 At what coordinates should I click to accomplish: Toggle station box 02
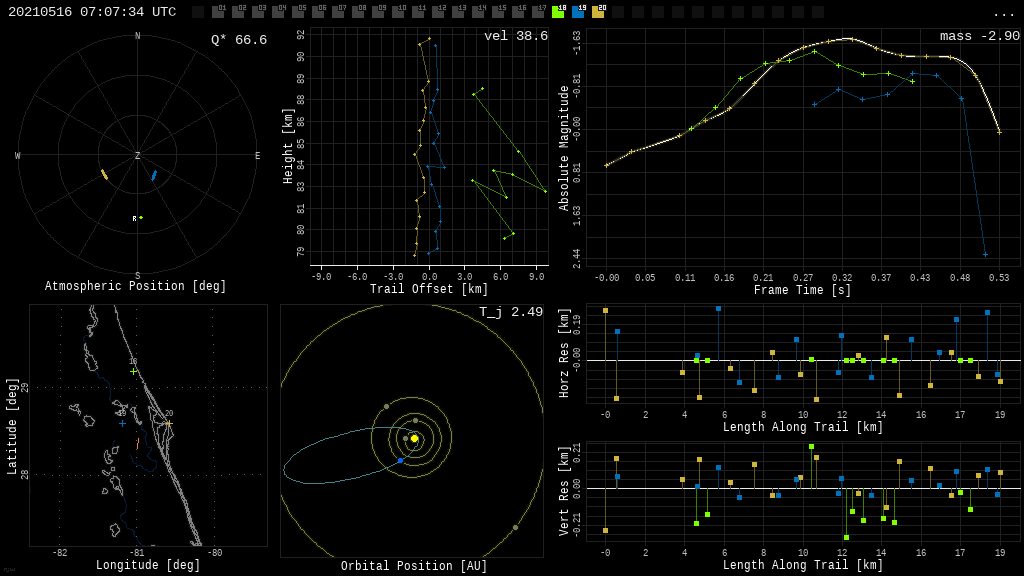point(238,12)
